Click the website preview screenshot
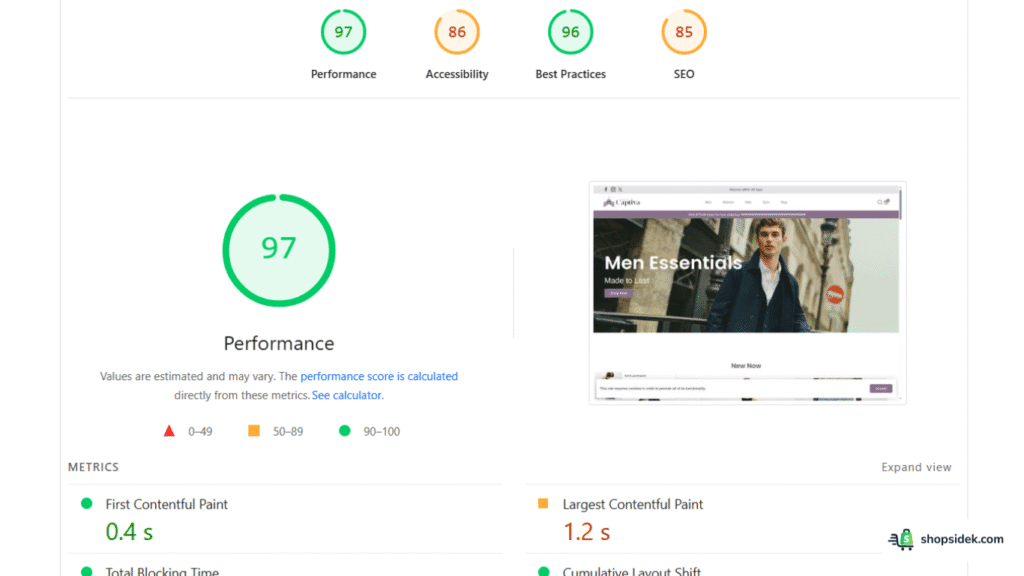This screenshot has width=1024, height=576. (x=750, y=290)
